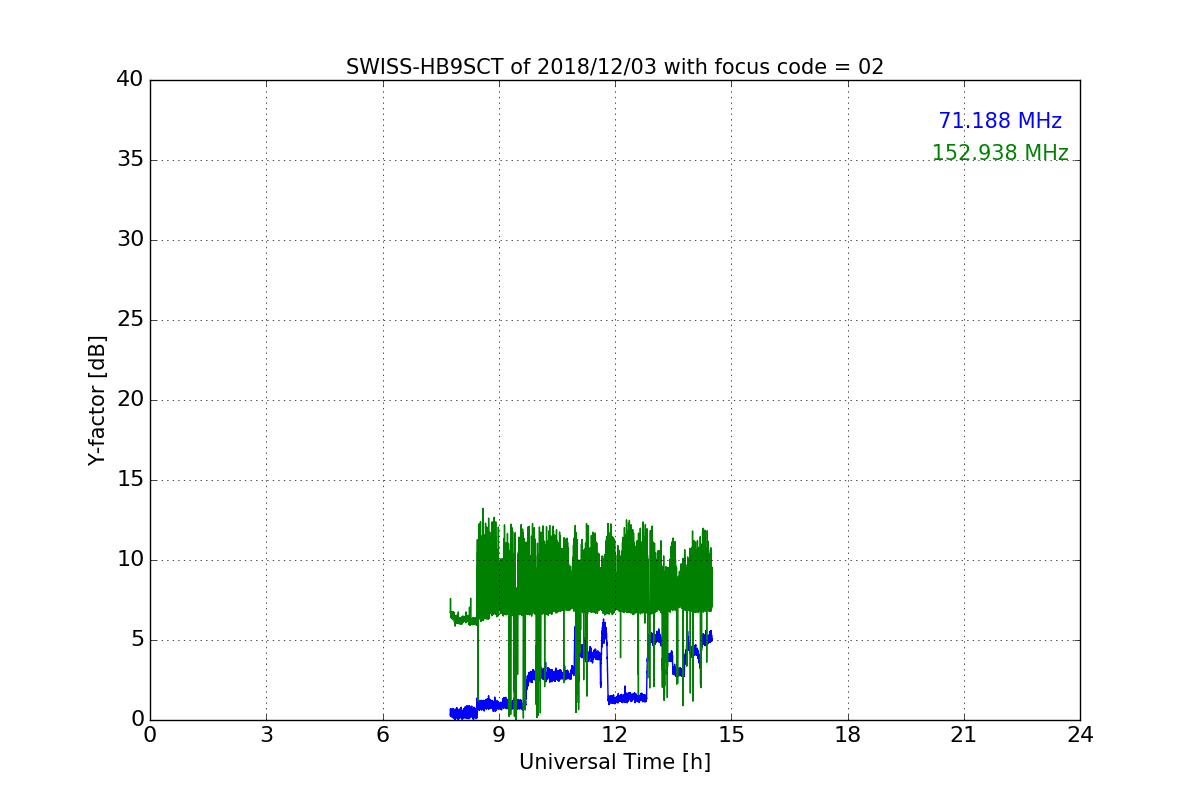Click y-axis tick label '10'
The image size is (1200, 800).
pyautogui.click(x=130, y=560)
